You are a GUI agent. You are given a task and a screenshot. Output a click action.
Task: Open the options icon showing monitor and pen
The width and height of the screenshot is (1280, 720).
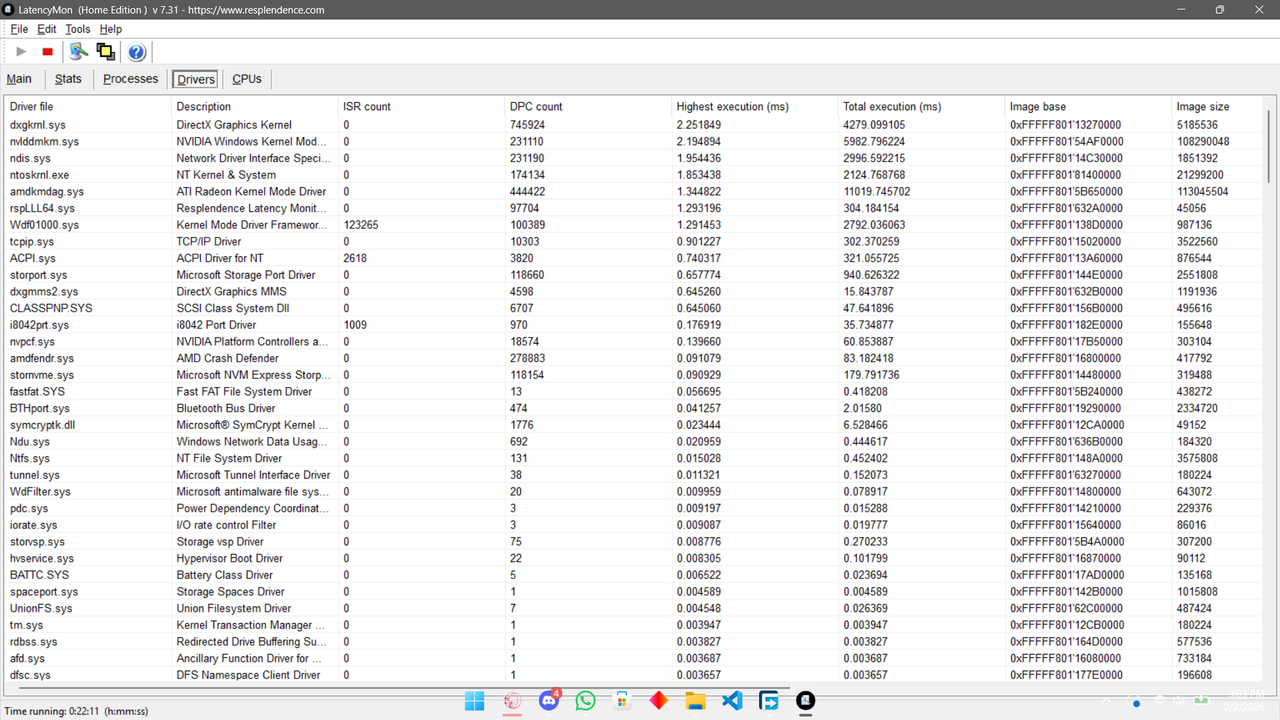pos(78,52)
